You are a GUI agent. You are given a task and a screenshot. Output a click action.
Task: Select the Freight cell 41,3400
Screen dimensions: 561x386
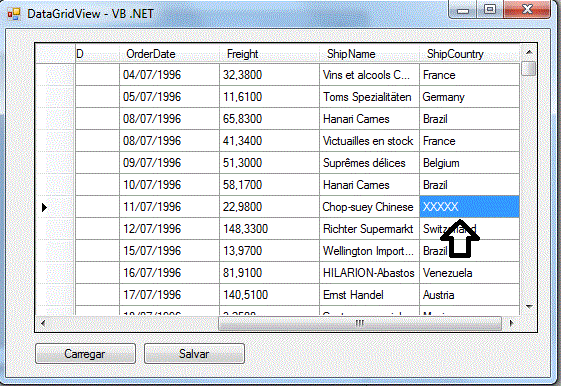point(269,141)
